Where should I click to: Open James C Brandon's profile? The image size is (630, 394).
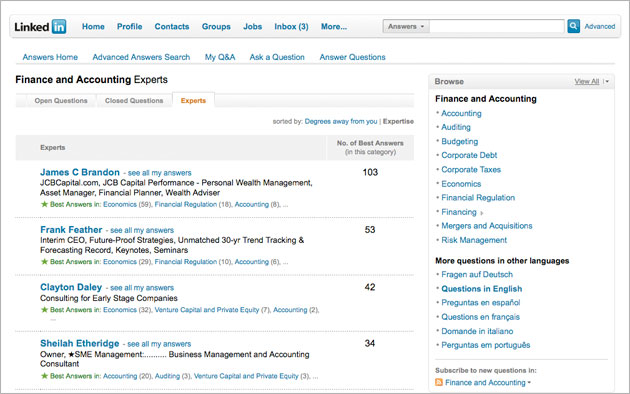tap(80, 172)
